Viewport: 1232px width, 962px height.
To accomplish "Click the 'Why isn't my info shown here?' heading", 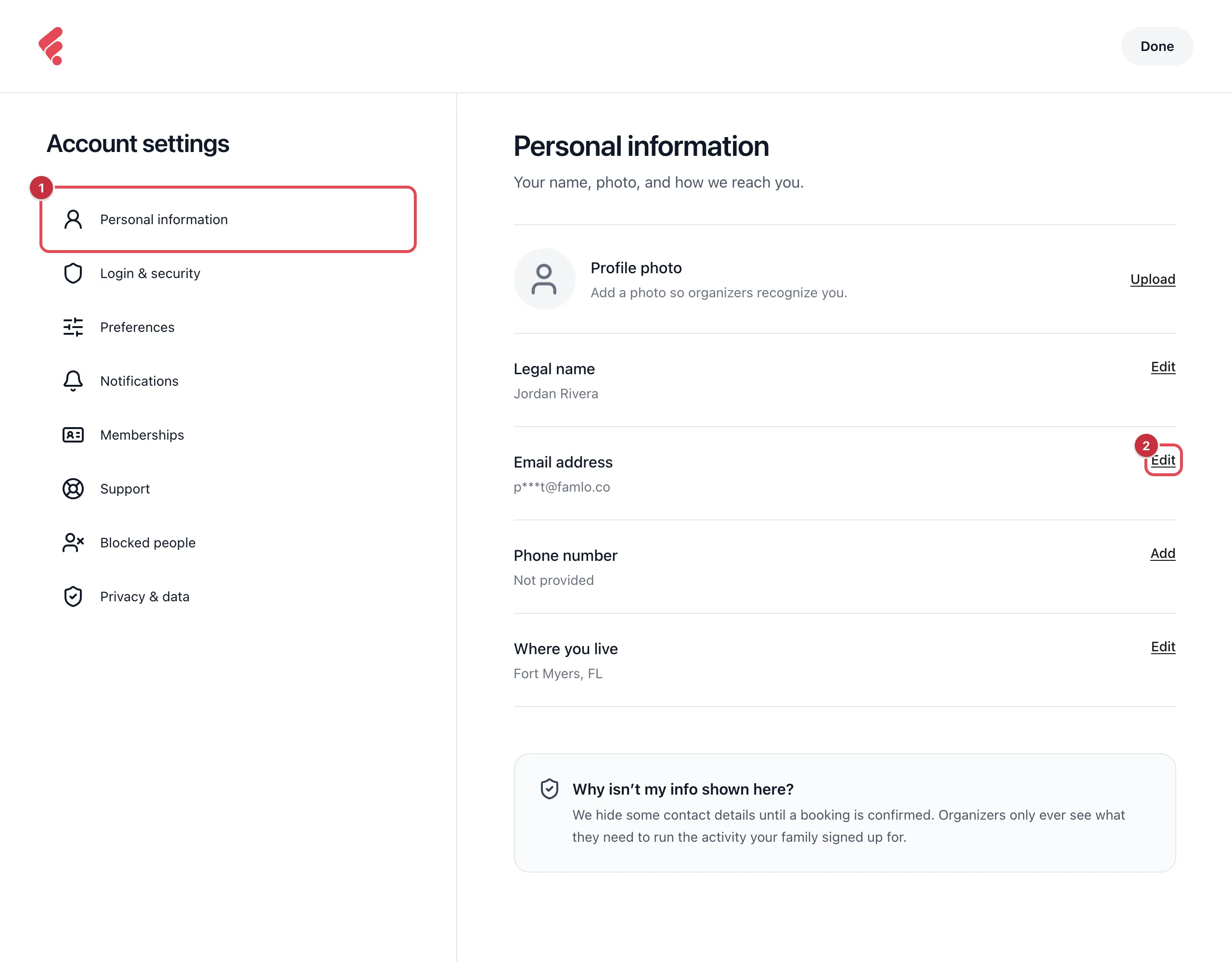I will [682, 789].
